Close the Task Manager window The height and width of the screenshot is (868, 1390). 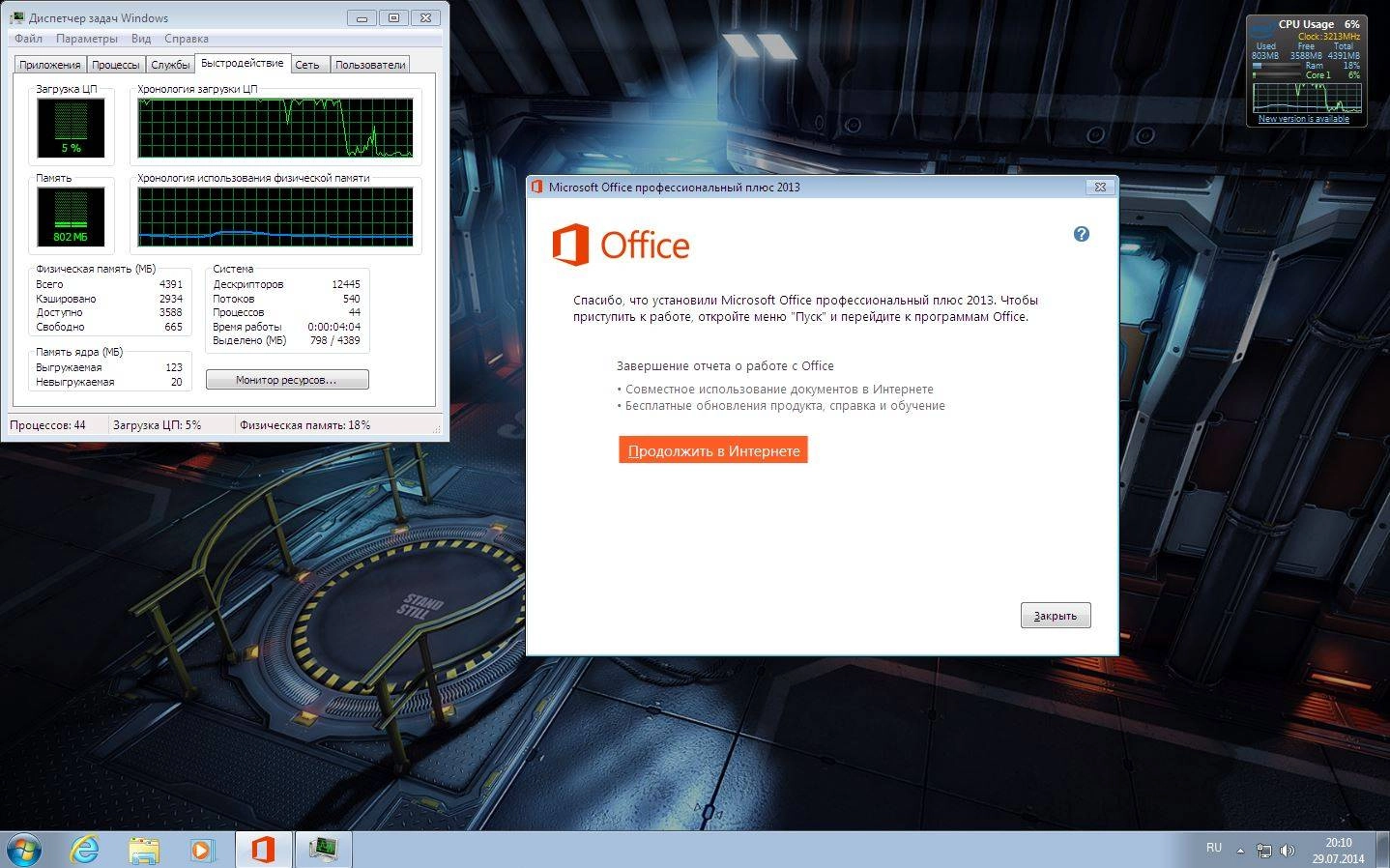425,17
